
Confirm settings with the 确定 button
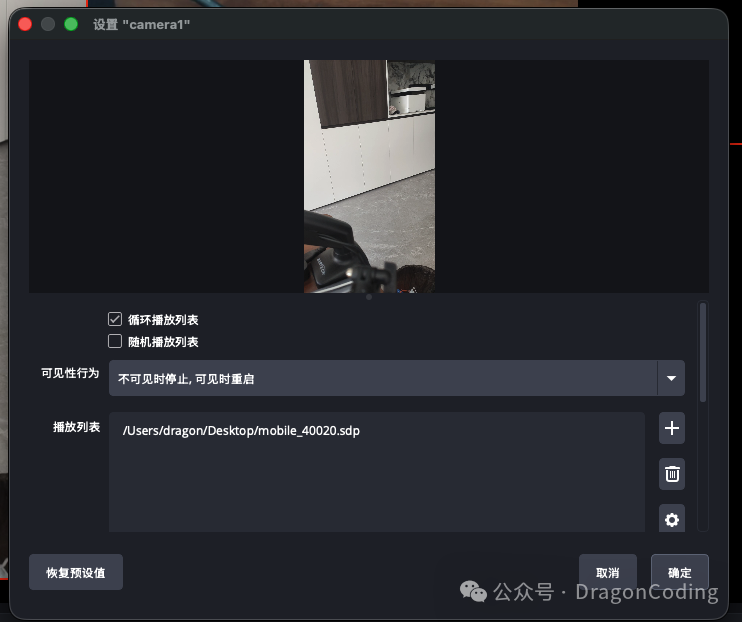680,572
